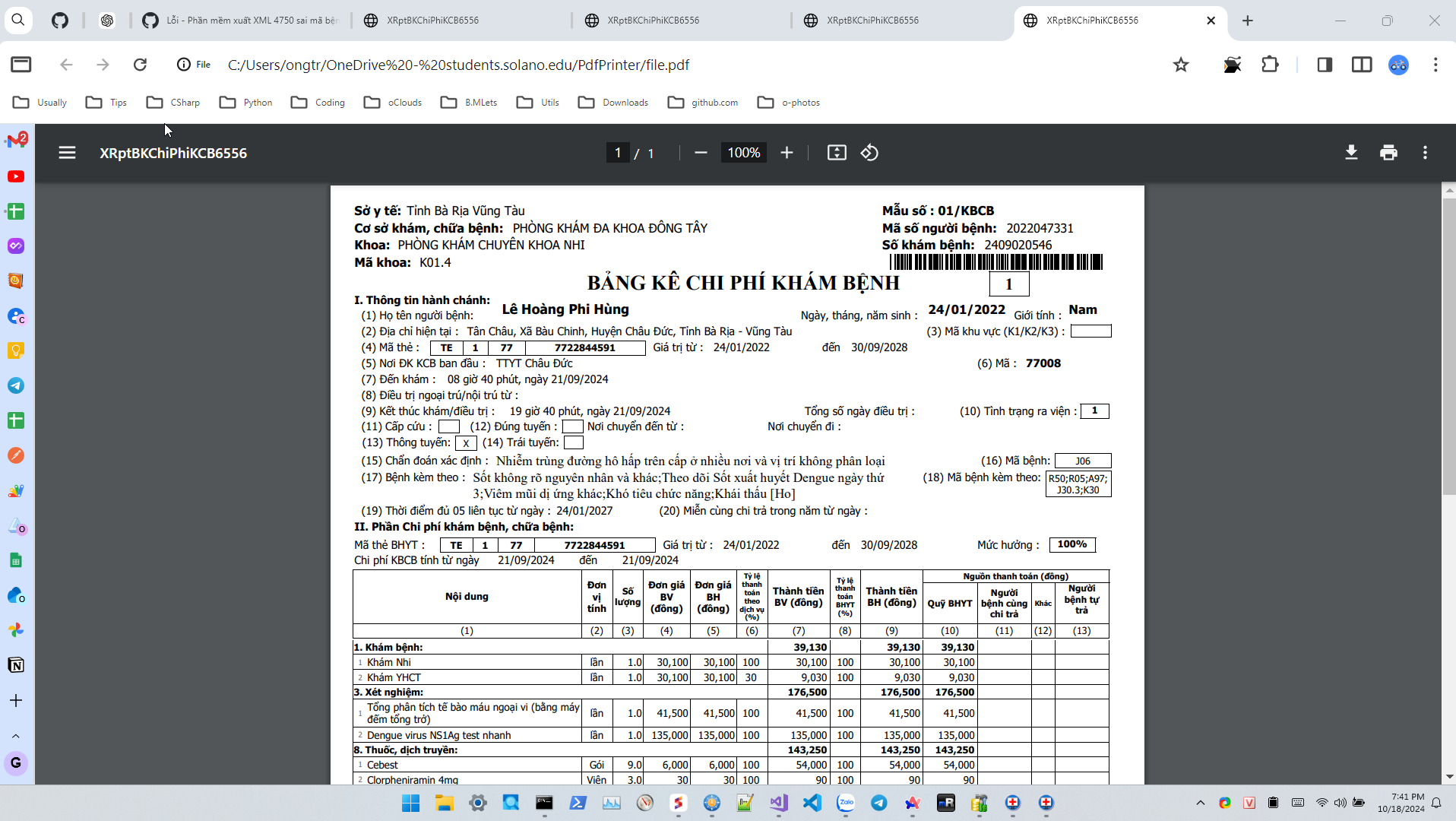Image resolution: width=1456 pixels, height=821 pixels.
Task: Open File Explorer from the taskbar
Action: 444,803
